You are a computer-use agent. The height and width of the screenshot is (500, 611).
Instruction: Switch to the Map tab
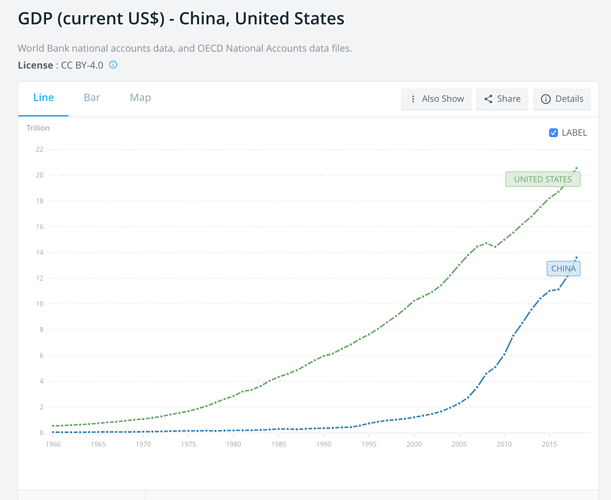pyautogui.click(x=140, y=98)
